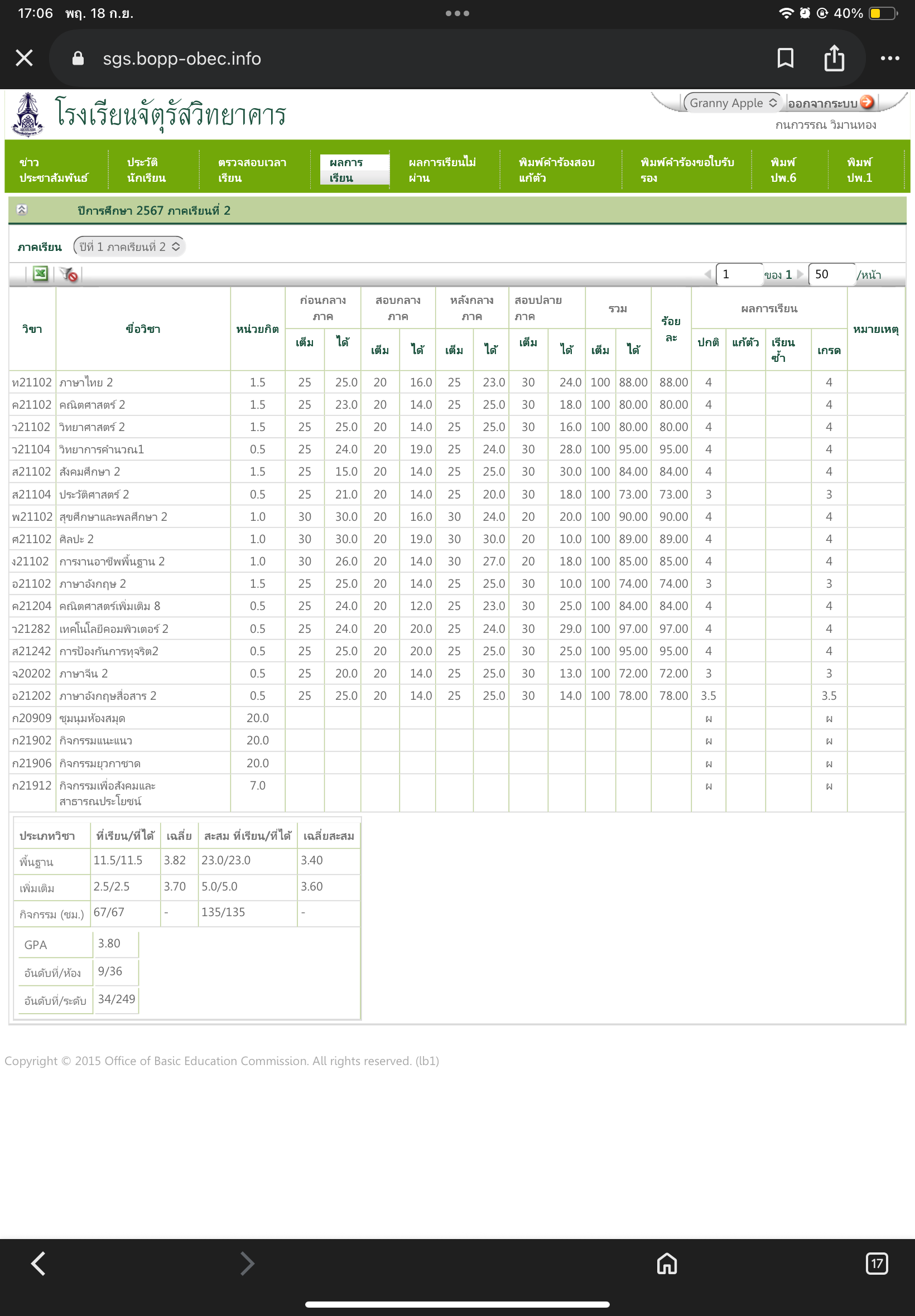Click the rows-per-page field showing 50
This screenshot has width=915, height=1316.
coord(831,274)
